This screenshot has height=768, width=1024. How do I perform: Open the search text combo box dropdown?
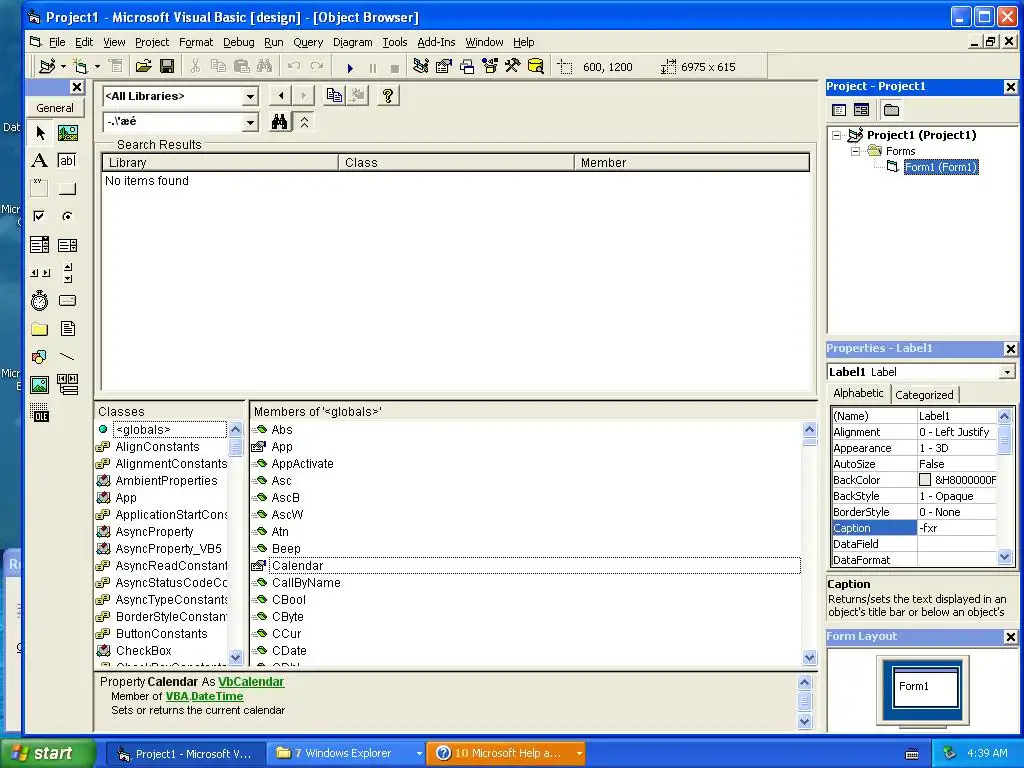point(250,122)
